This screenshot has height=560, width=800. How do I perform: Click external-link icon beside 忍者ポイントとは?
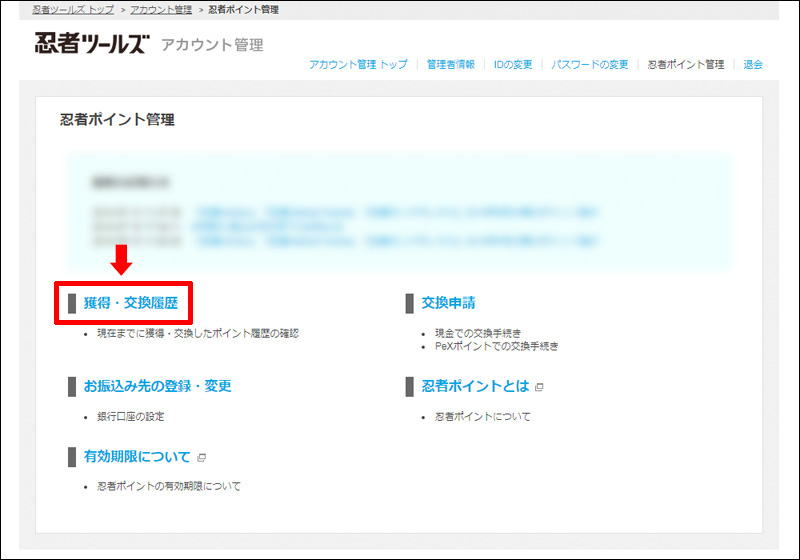(x=539, y=387)
